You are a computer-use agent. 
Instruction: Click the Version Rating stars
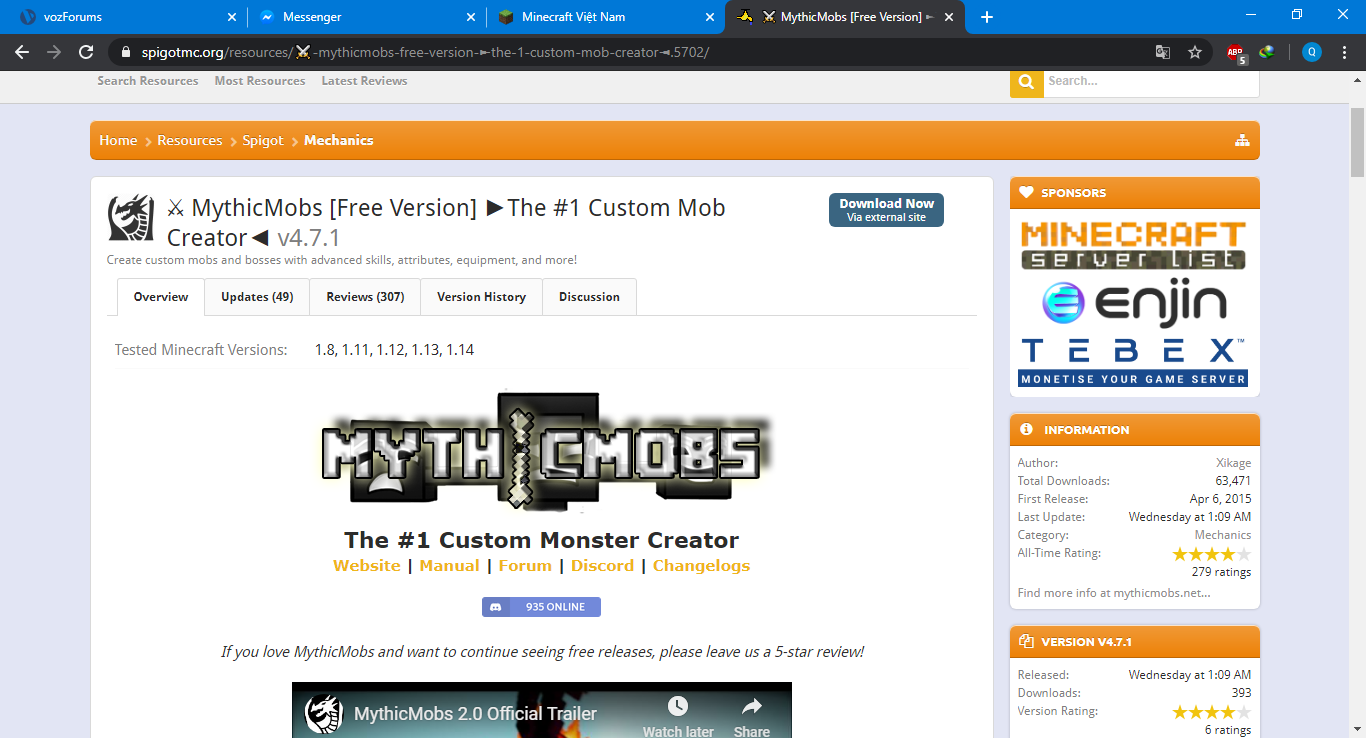point(1211,712)
